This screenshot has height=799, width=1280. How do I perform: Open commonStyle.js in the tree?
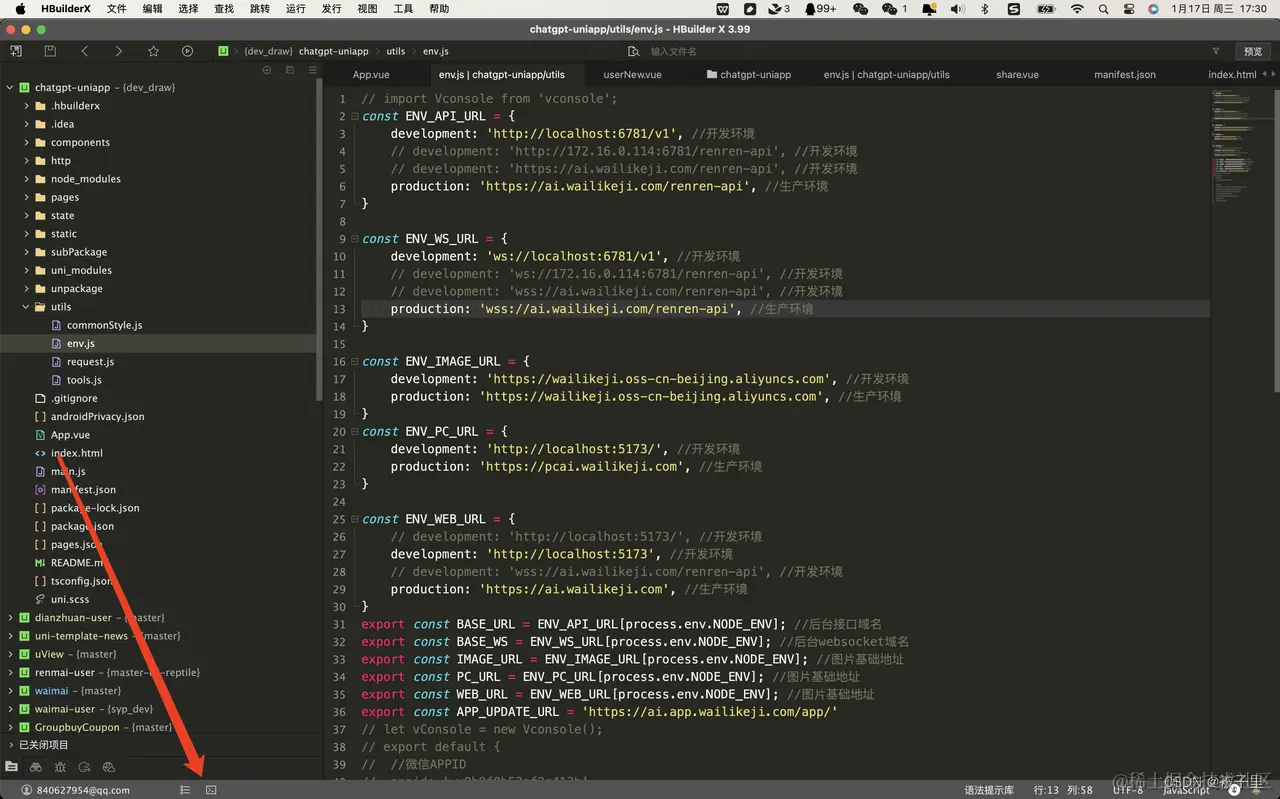click(104, 325)
